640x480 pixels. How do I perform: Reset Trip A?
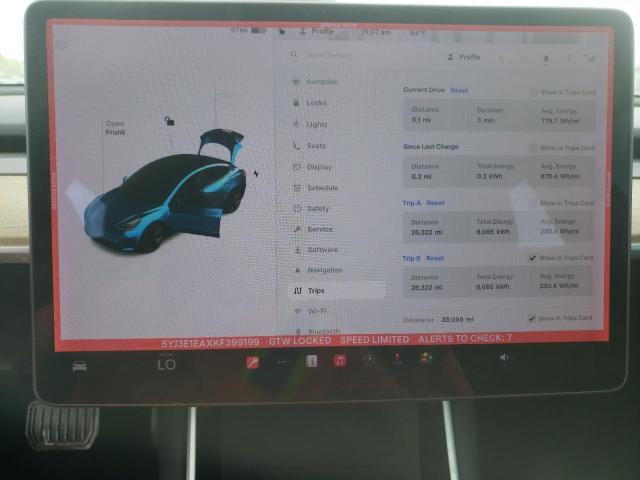click(436, 203)
